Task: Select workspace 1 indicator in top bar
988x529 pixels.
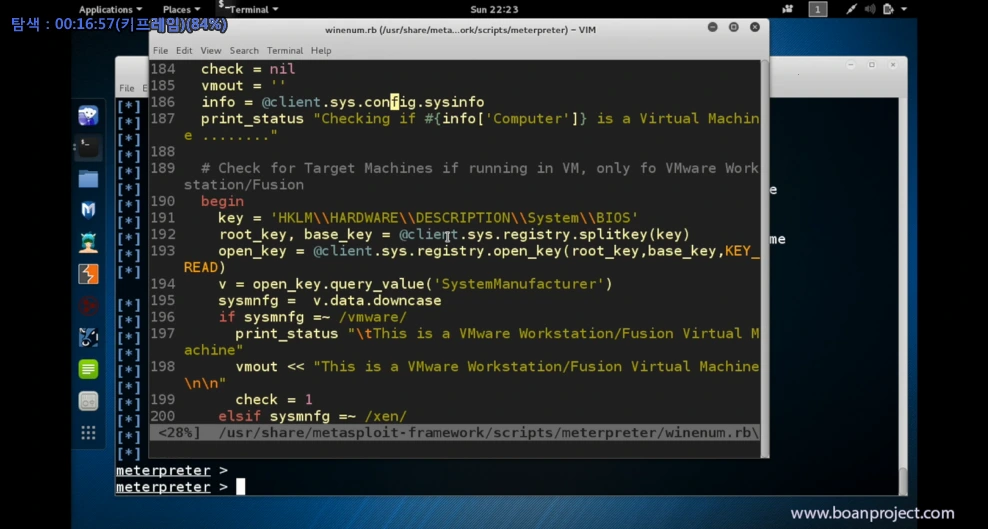Action: coord(818,9)
